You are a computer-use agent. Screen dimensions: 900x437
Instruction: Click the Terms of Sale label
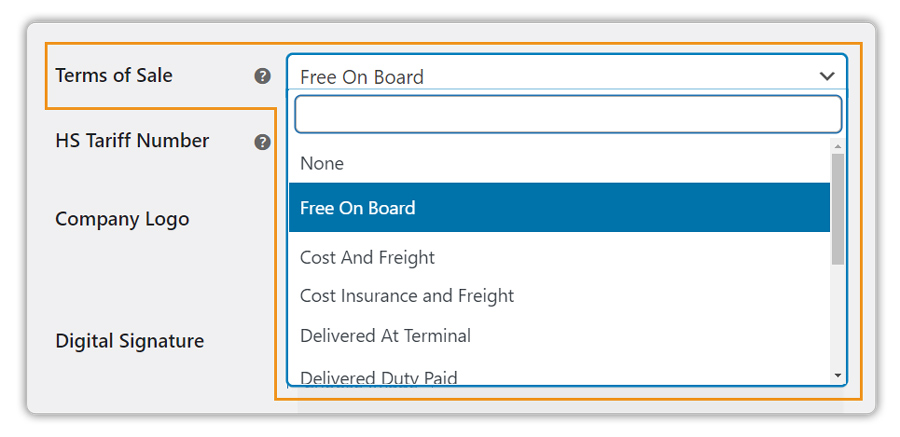tap(114, 75)
